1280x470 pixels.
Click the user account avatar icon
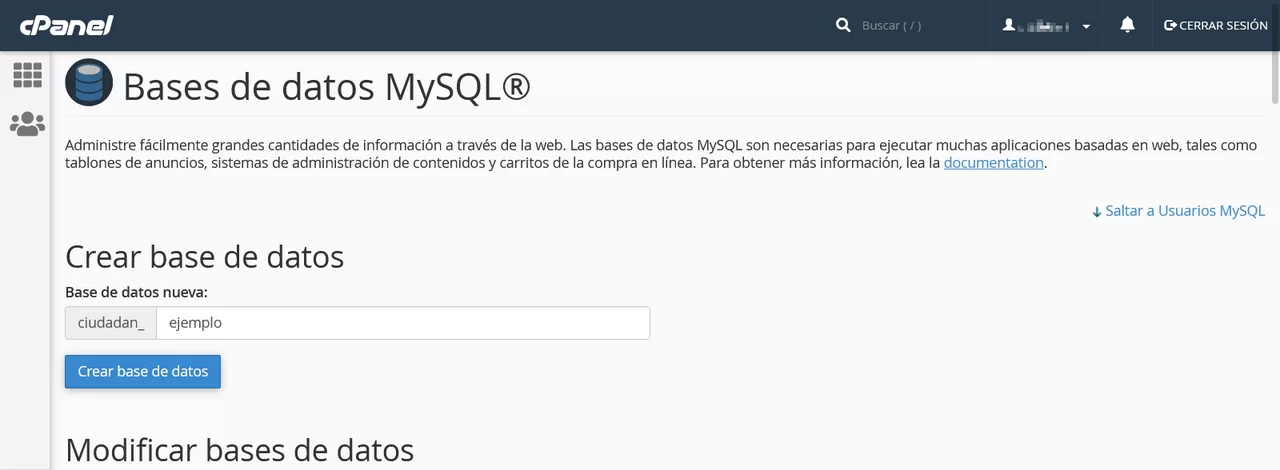[1009, 25]
